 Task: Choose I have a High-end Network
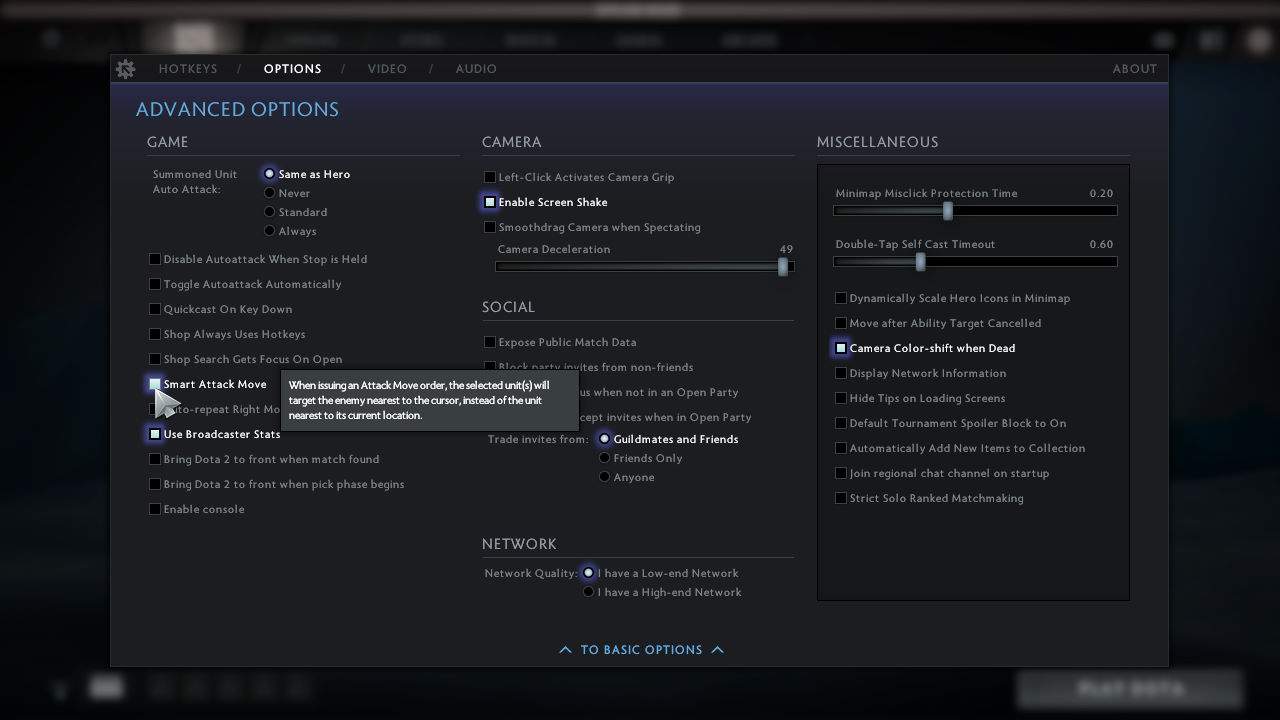pos(588,592)
